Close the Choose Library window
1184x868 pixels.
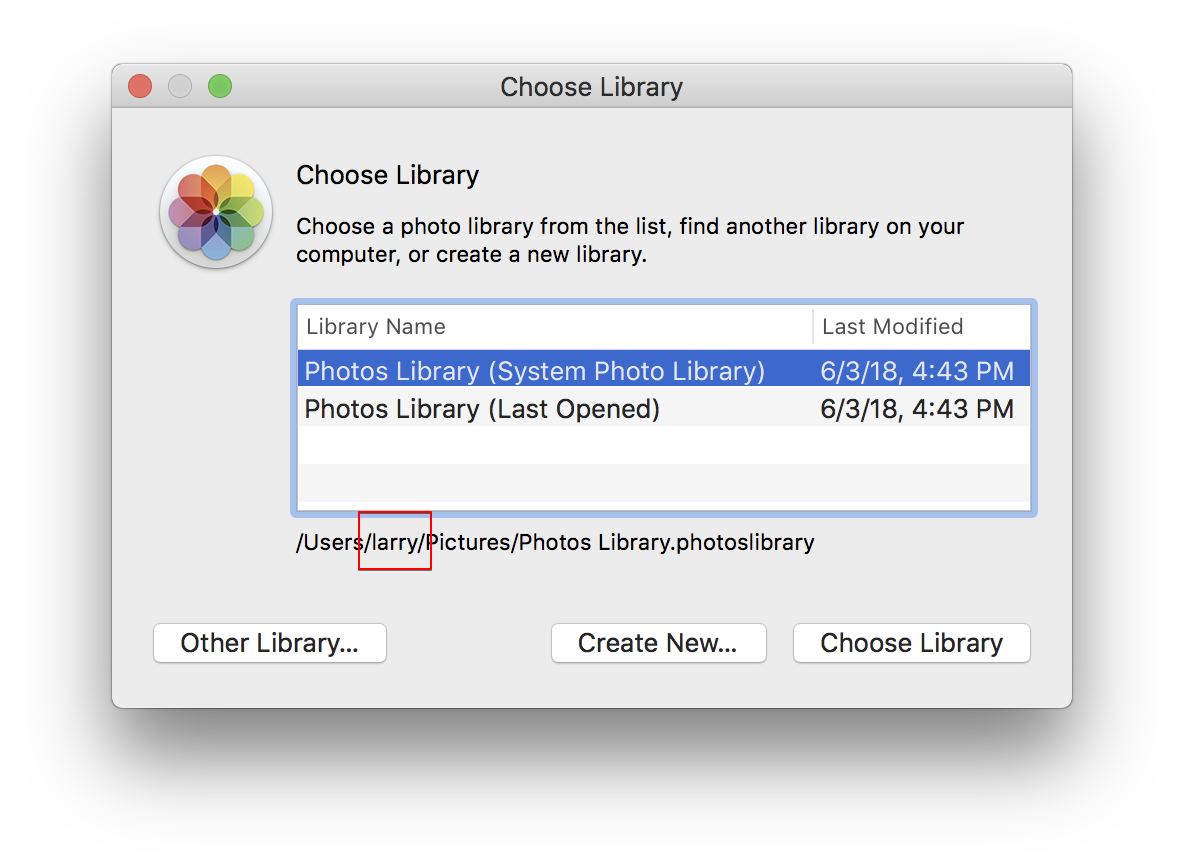140,87
